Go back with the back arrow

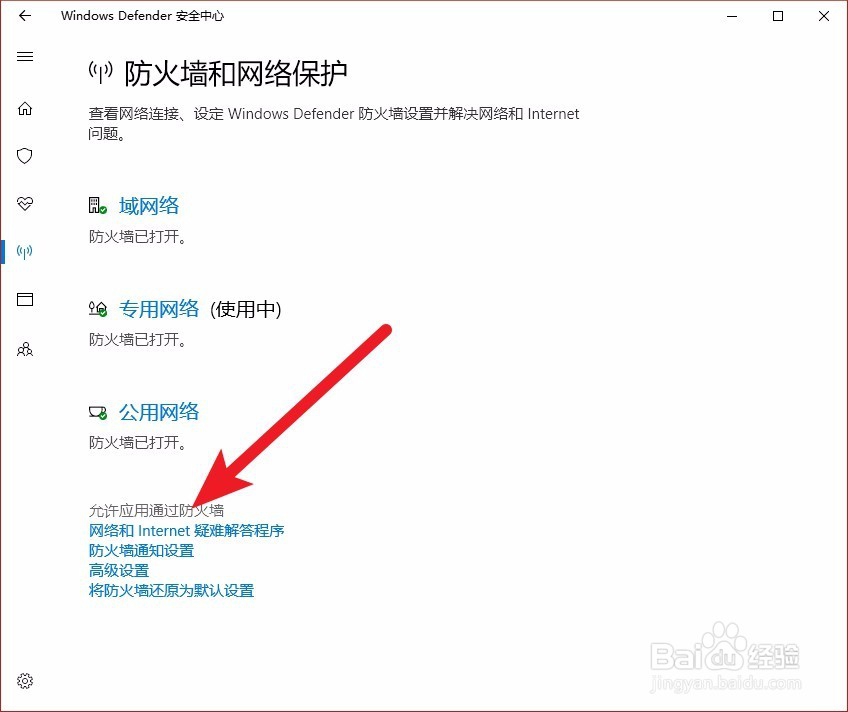(x=25, y=16)
